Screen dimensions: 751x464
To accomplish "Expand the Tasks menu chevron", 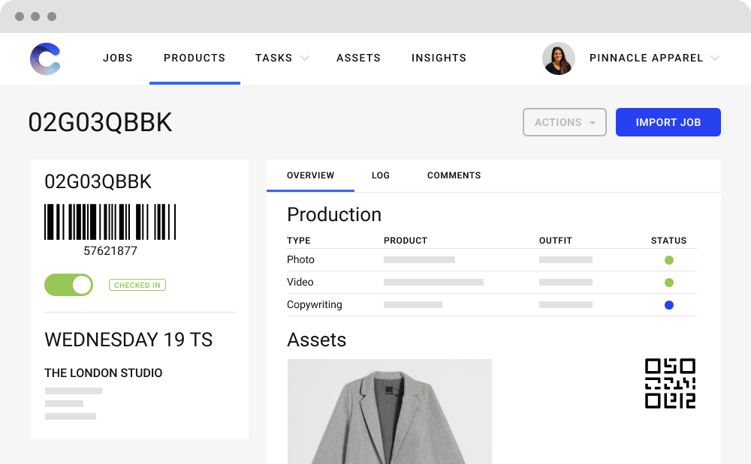I will tap(305, 59).
